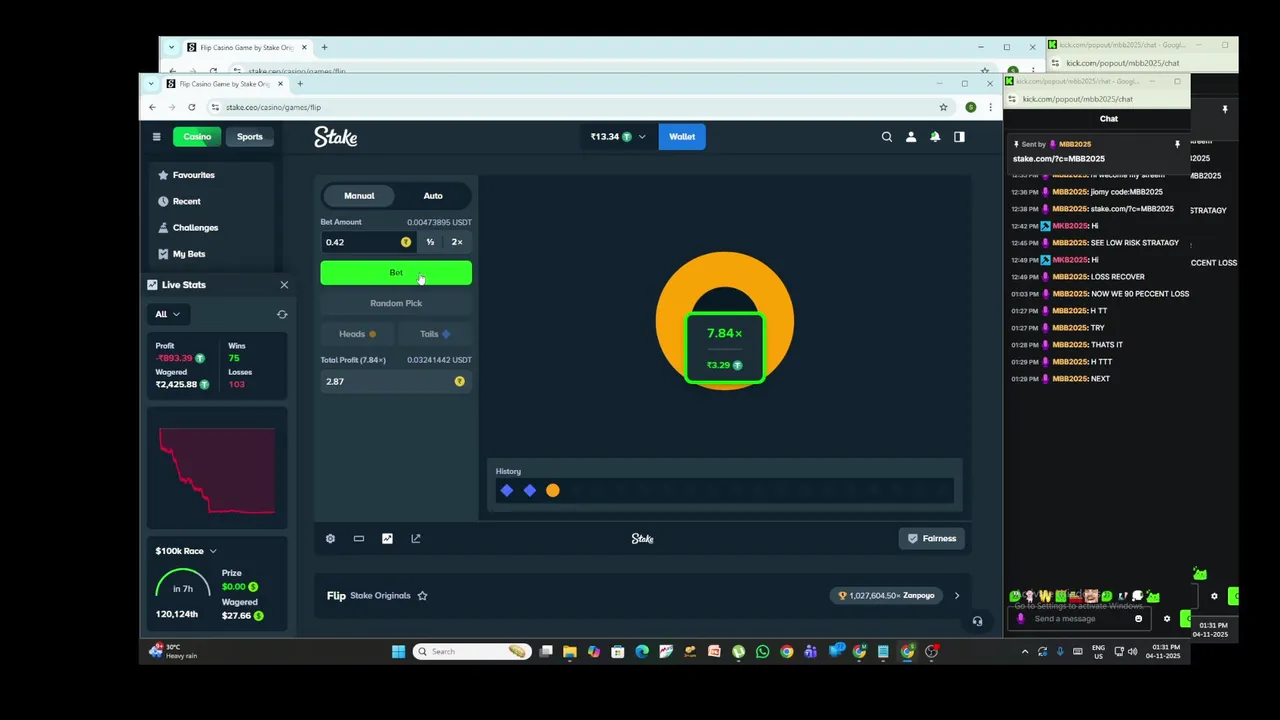Image resolution: width=1280 pixels, height=720 pixels.
Task: Select Tails side option
Action: point(435,334)
